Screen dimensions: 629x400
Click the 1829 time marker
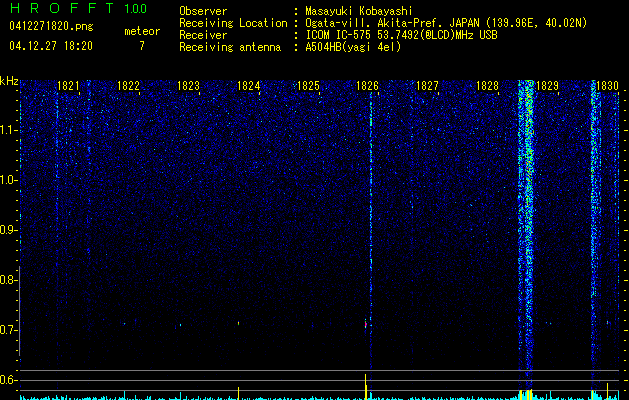click(x=548, y=86)
